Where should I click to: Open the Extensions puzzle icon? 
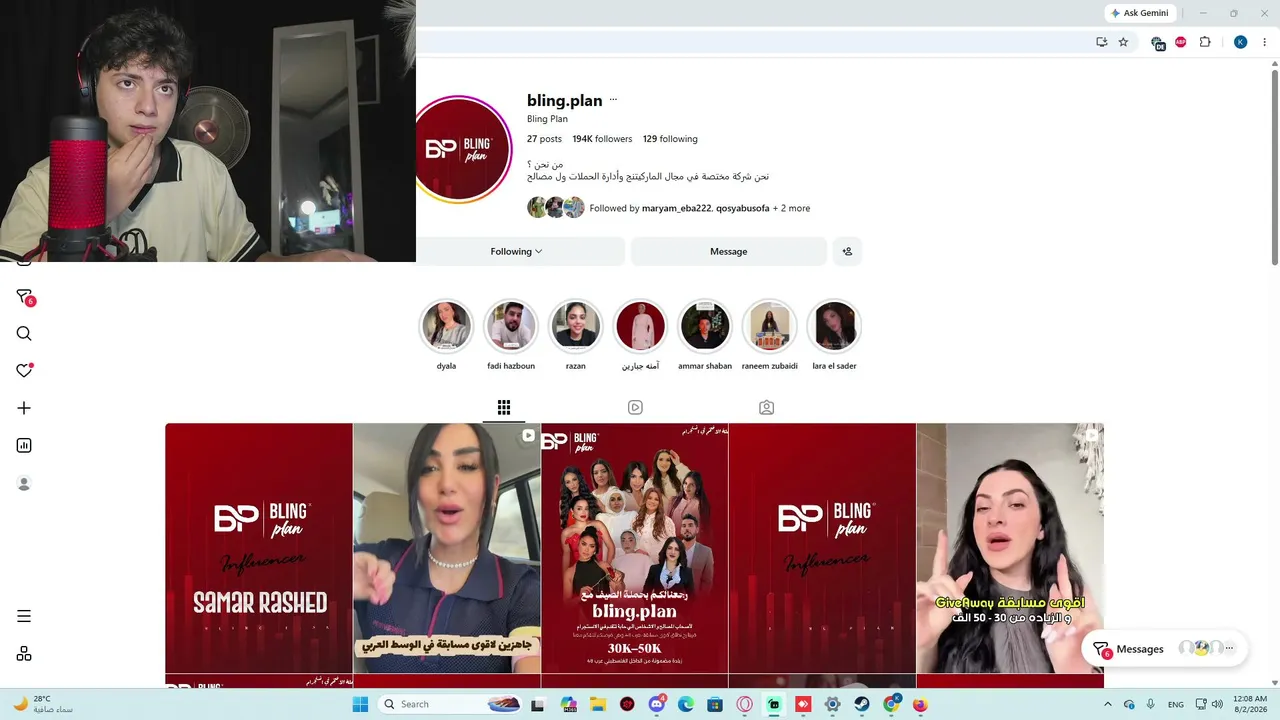pos(1205,42)
